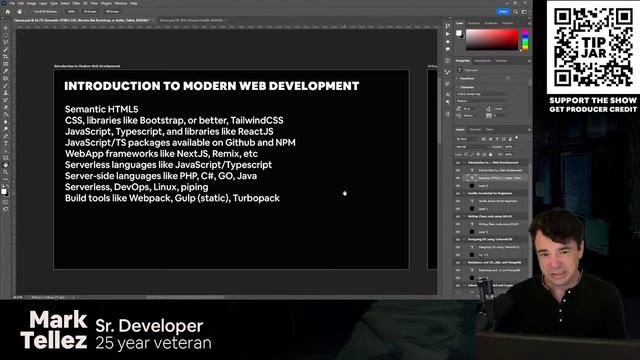Collapse the Vanilla JavaScript for Beginners group

pyautogui.click(x=464, y=193)
